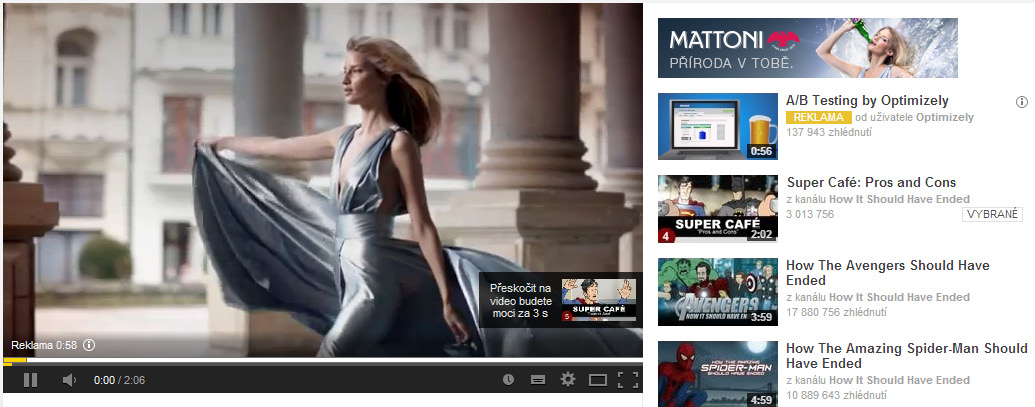
Task: Switch to theater mode rectangle icon
Action: point(597,379)
